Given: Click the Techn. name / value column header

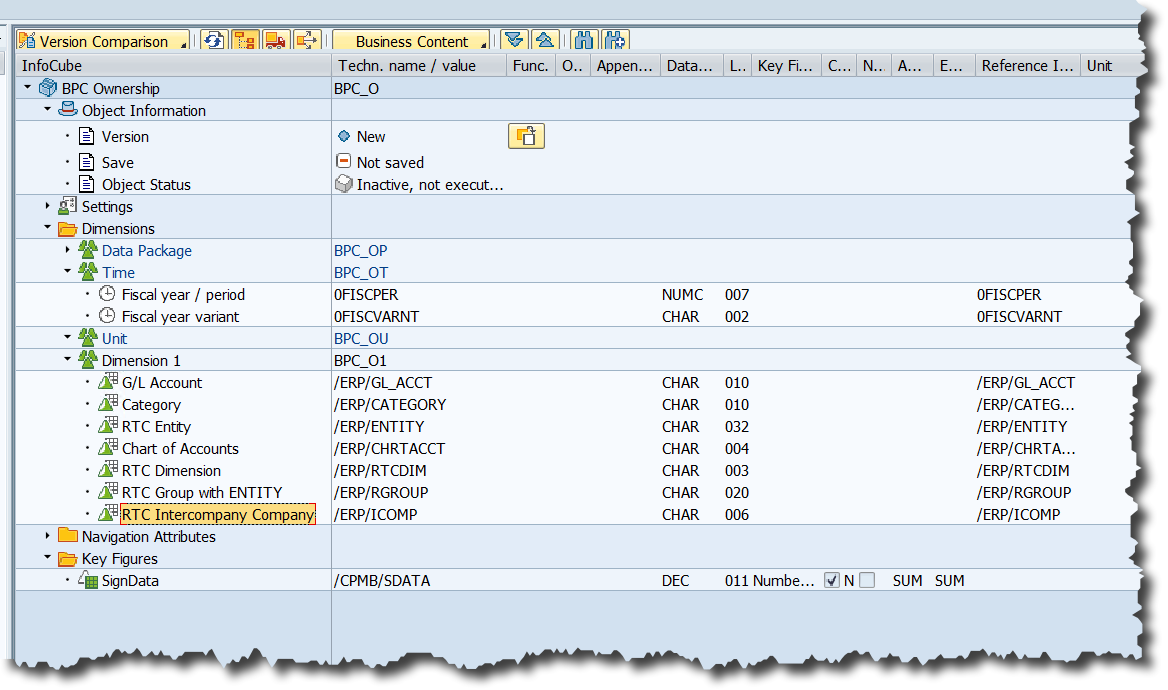Looking at the screenshot, I should pos(407,66).
